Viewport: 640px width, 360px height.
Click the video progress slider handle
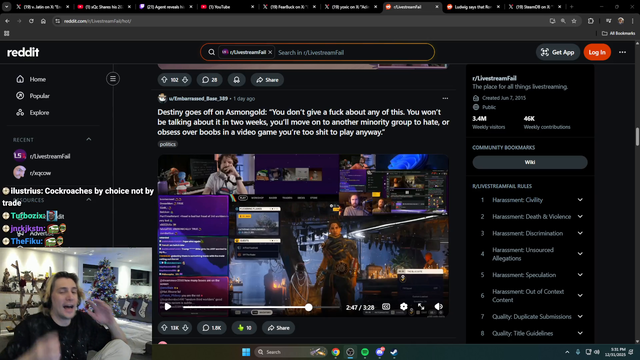pyautogui.click(x=309, y=307)
